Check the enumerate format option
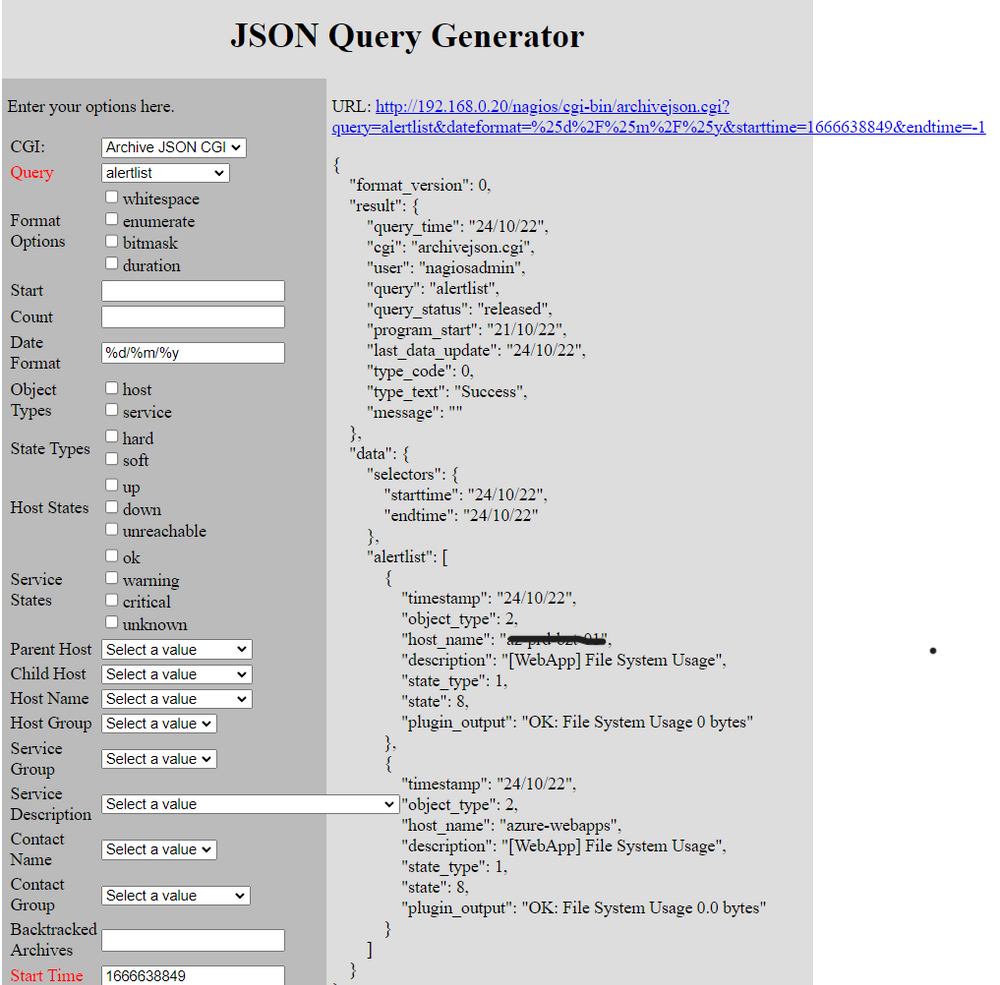1000x985 pixels. pyautogui.click(x=111, y=220)
